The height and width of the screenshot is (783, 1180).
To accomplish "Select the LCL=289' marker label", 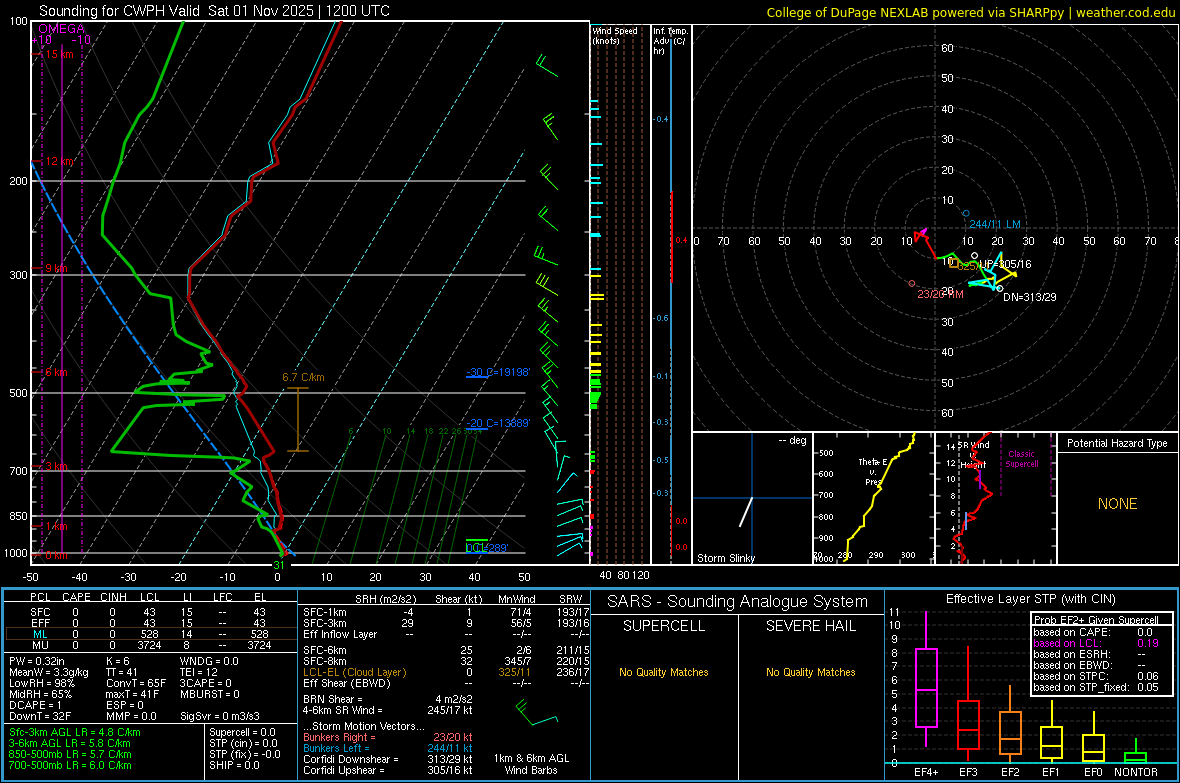I will click(x=487, y=547).
